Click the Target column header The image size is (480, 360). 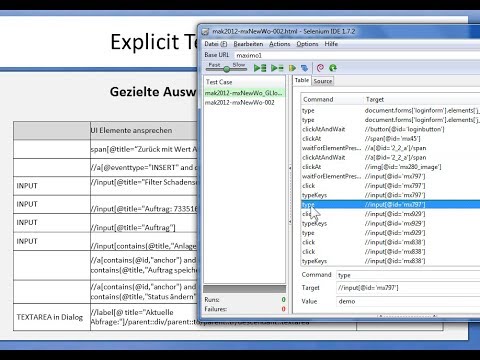(422, 99)
